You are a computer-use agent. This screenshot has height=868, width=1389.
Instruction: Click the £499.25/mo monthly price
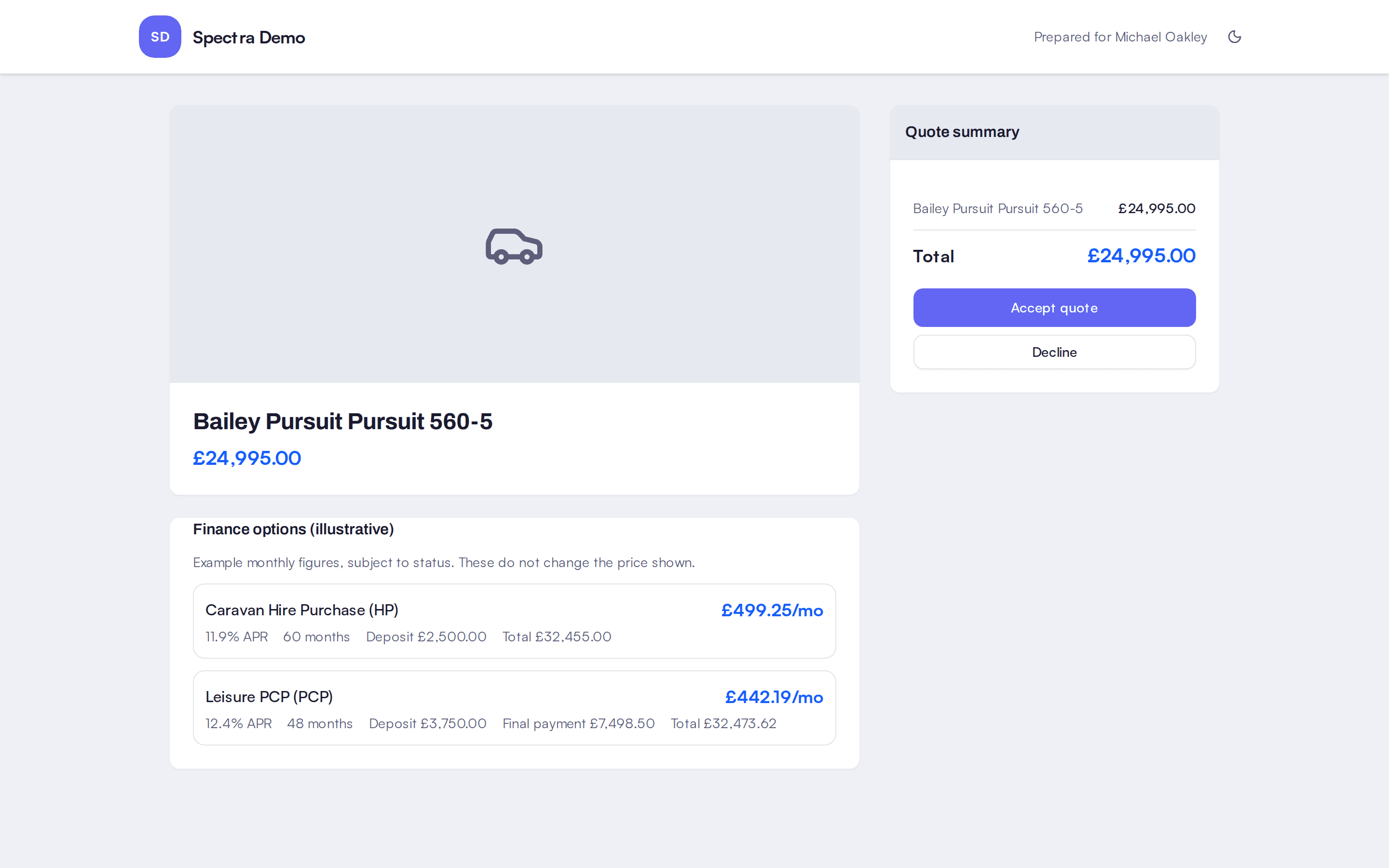pos(771,610)
